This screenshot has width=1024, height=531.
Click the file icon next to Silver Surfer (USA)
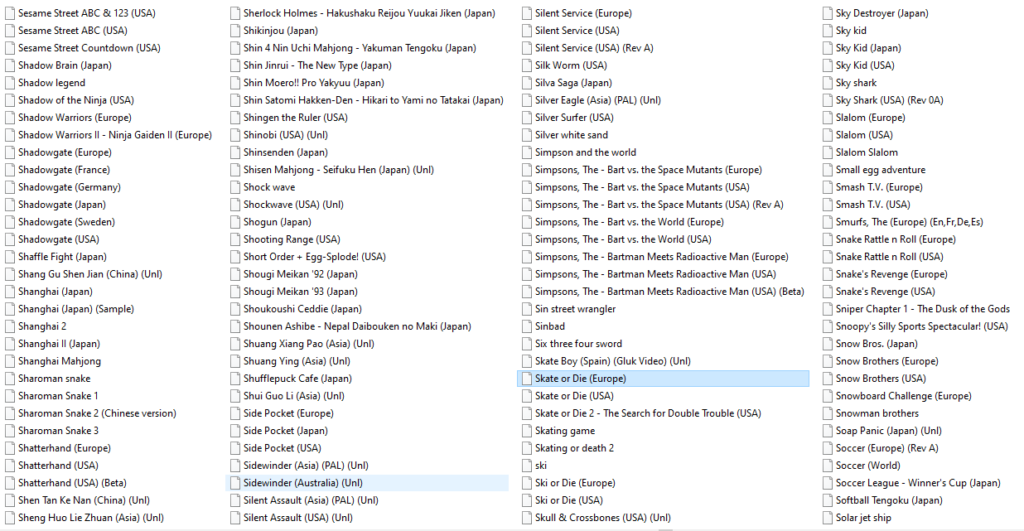(x=525, y=118)
